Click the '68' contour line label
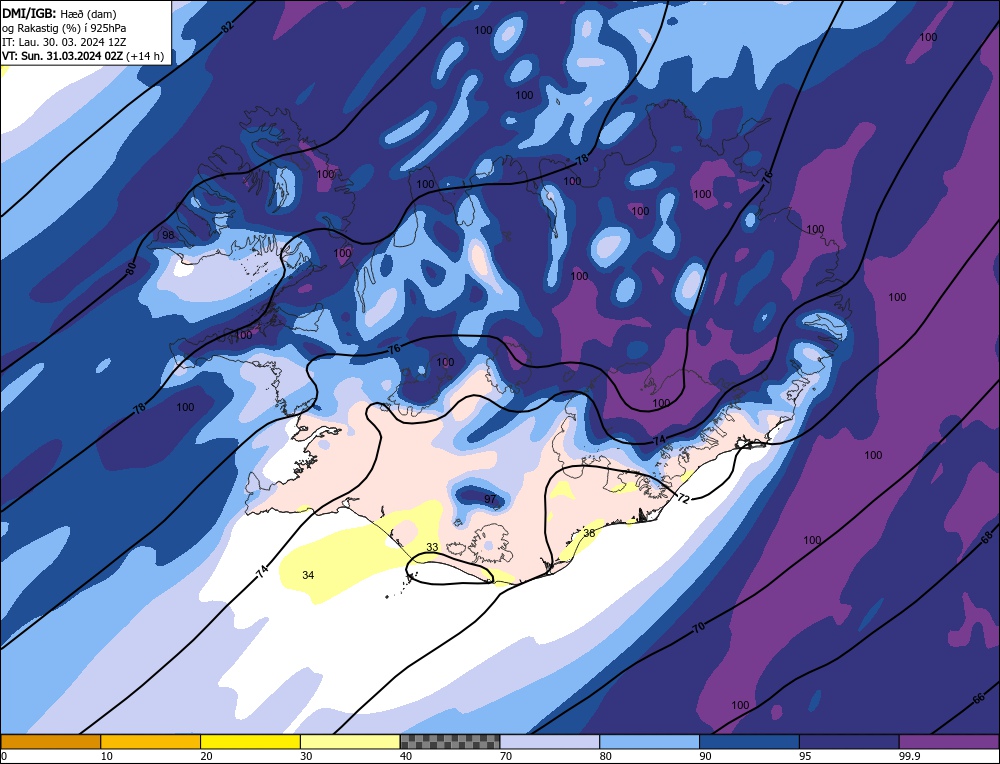Viewport: 1000px width, 764px height. pyautogui.click(x=987, y=538)
